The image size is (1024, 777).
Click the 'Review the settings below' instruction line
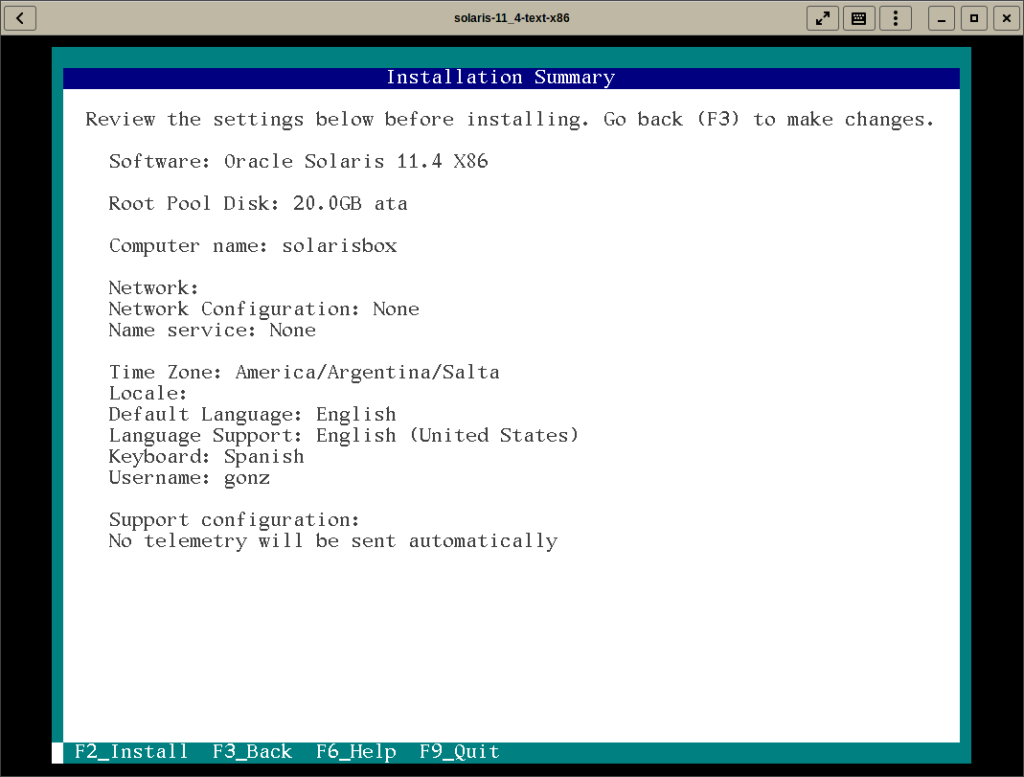click(x=509, y=119)
